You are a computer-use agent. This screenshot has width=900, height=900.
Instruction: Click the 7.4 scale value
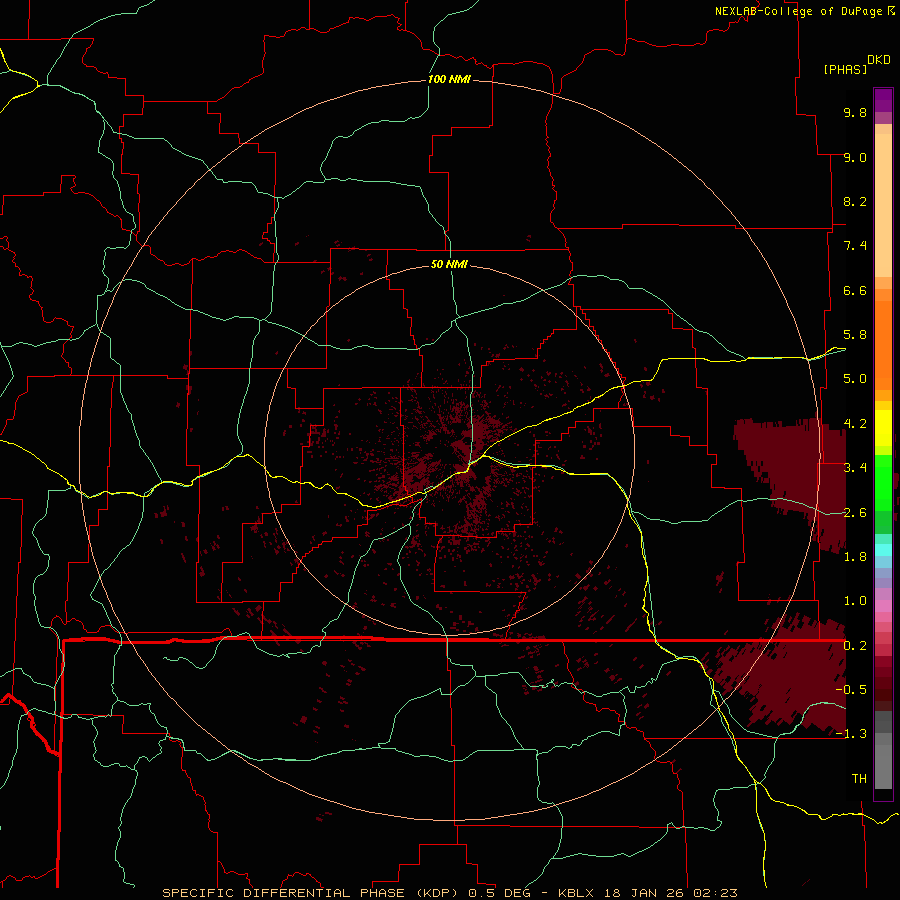[x=855, y=246]
